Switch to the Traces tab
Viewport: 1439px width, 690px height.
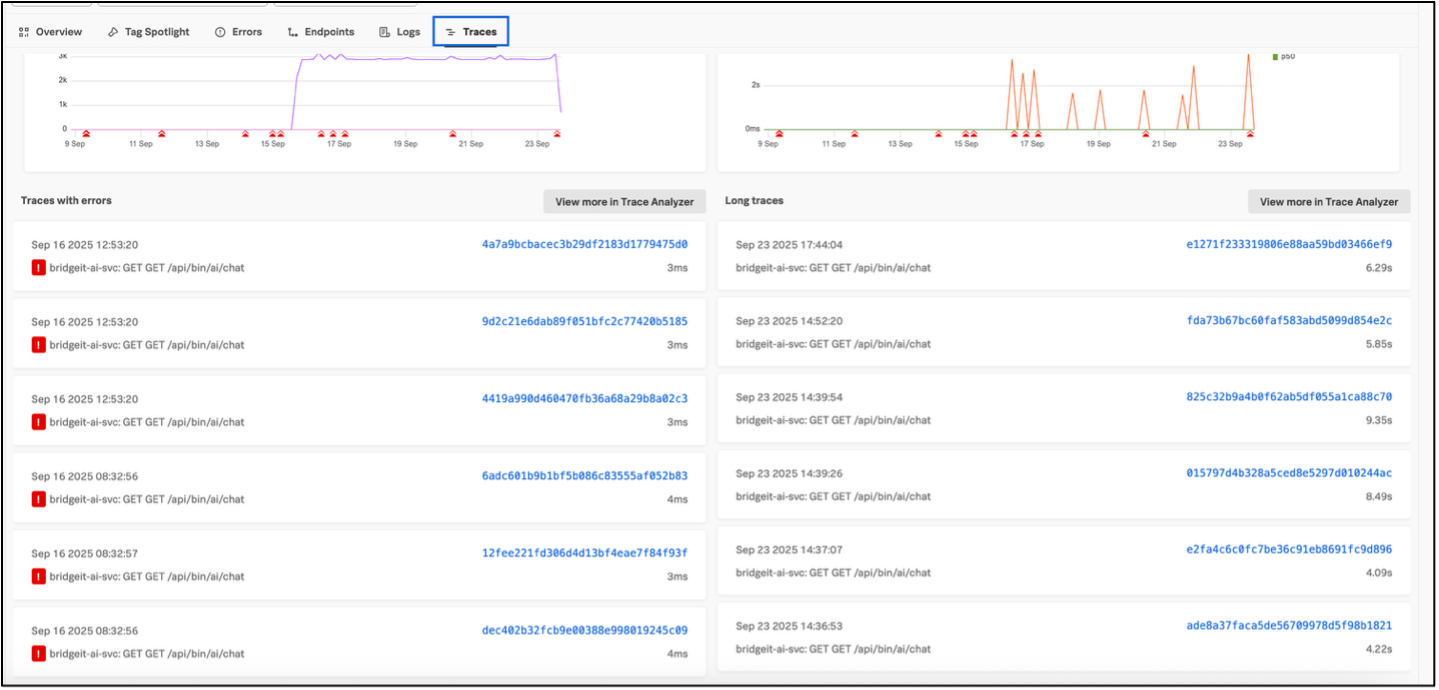[471, 32]
